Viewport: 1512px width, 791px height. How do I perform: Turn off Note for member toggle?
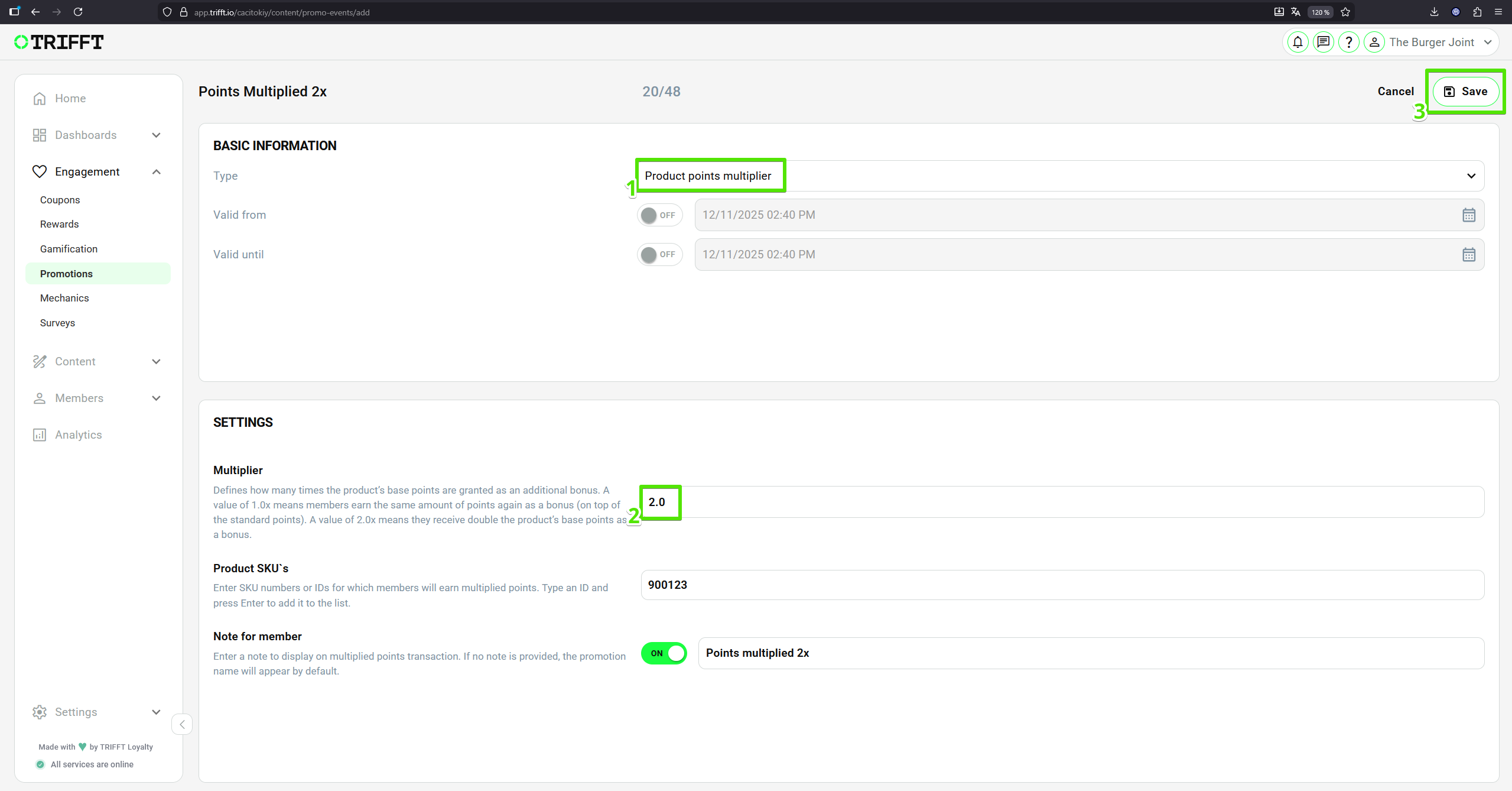pyautogui.click(x=664, y=653)
